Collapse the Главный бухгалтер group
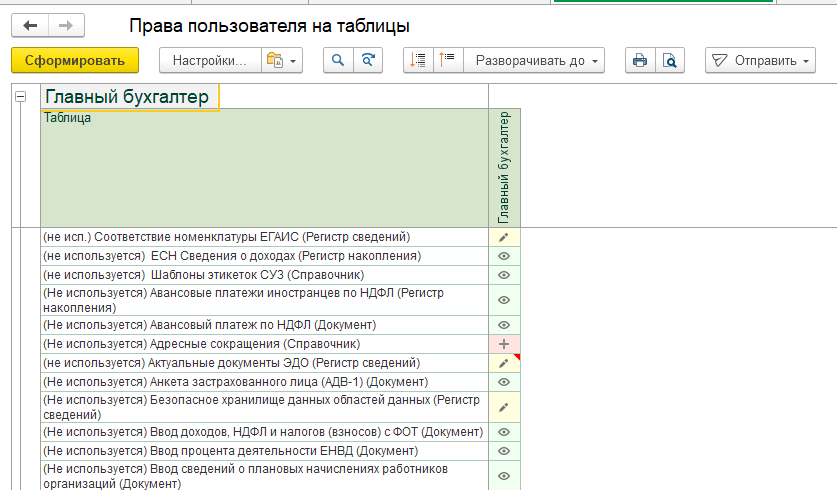Viewport: 837px width, 490px height. 20,97
